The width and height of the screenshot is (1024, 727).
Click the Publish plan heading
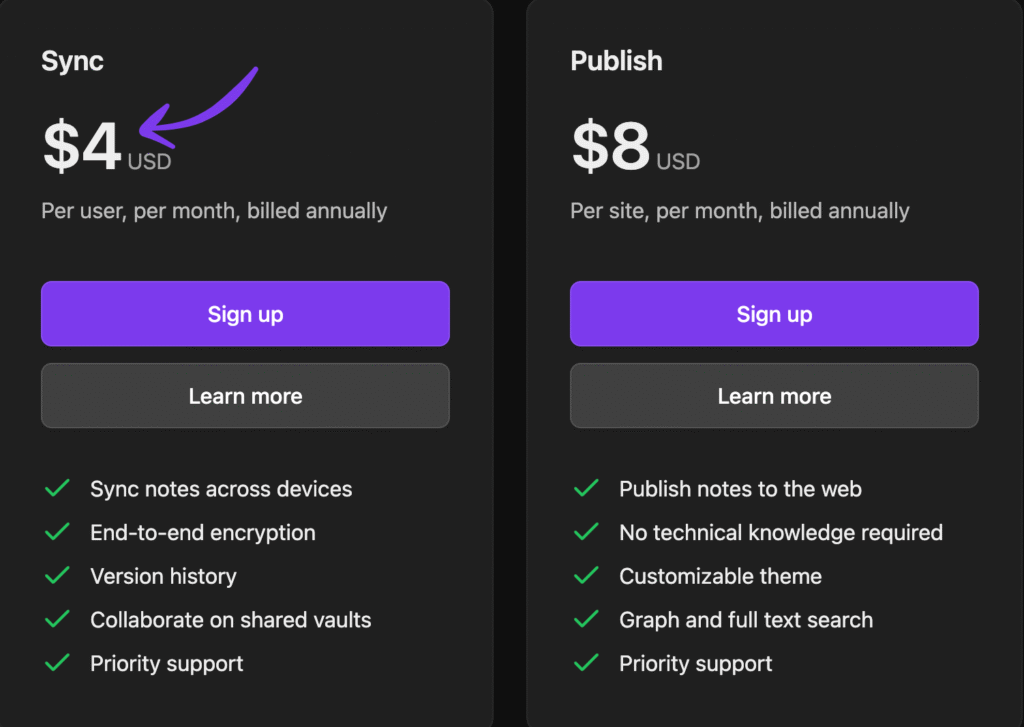(616, 61)
